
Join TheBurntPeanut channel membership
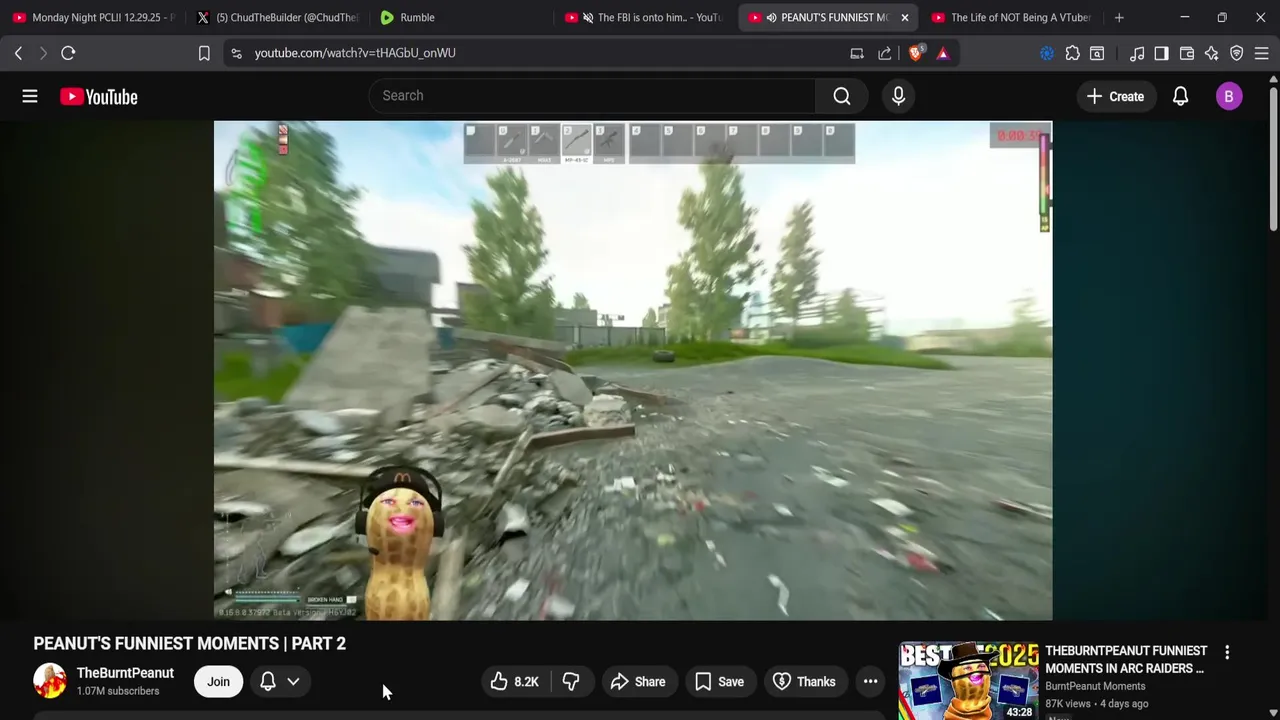[x=218, y=682]
